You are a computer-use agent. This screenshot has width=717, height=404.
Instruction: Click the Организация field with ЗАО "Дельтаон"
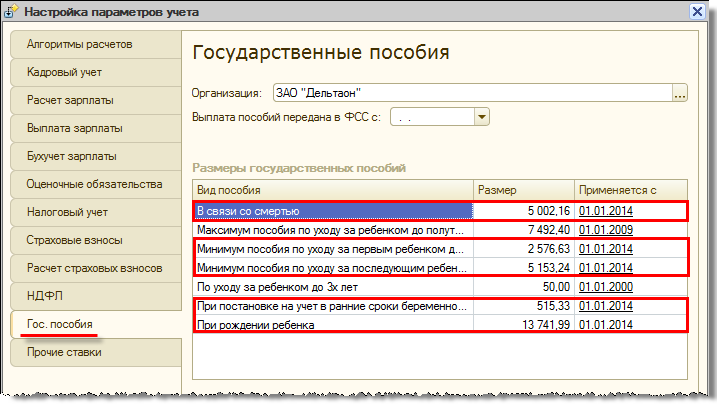point(473,93)
